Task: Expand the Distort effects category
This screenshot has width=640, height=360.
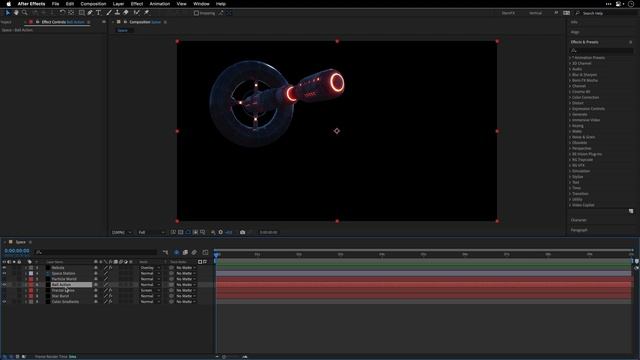Action: click(x=570, y=103)
